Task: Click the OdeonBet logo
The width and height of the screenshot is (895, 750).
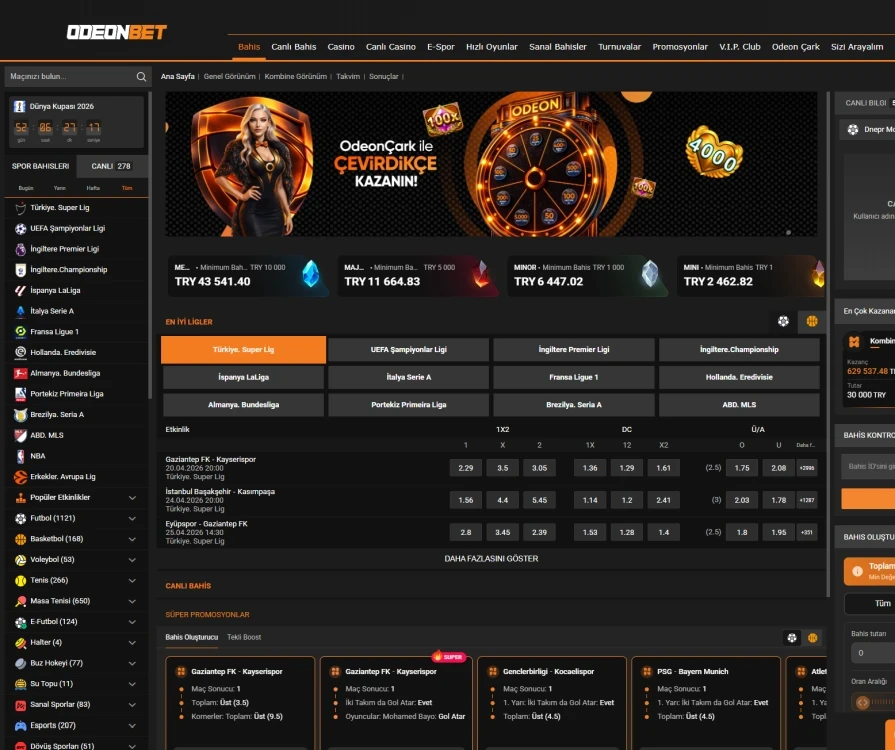Action: (x=116, y=32)
